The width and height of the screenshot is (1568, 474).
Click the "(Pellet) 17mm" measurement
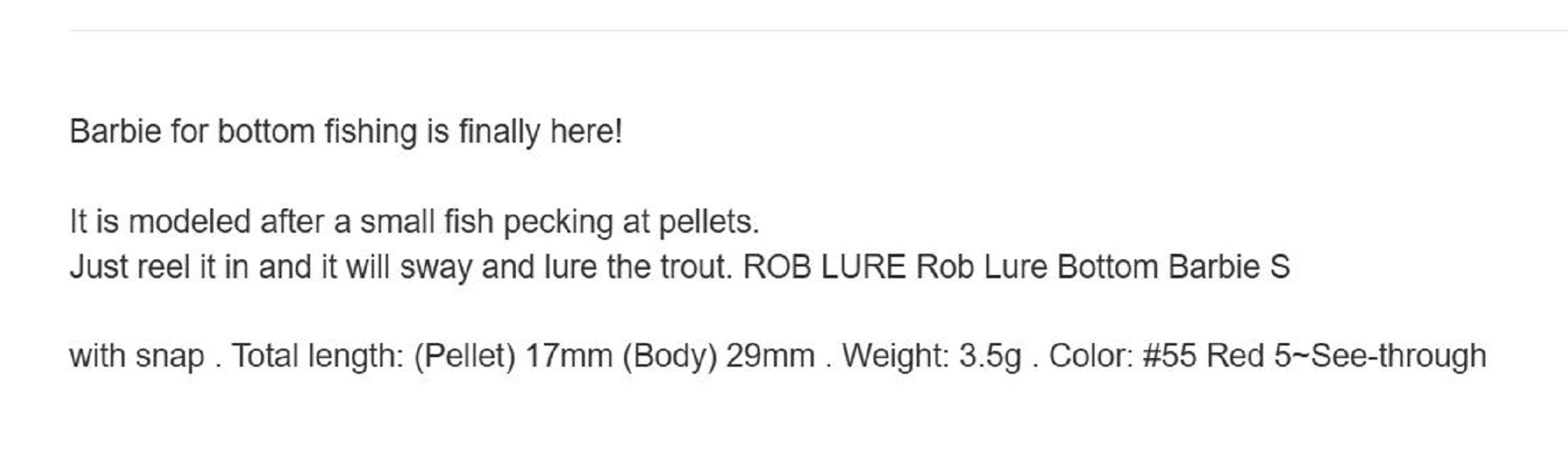point(513,356)
